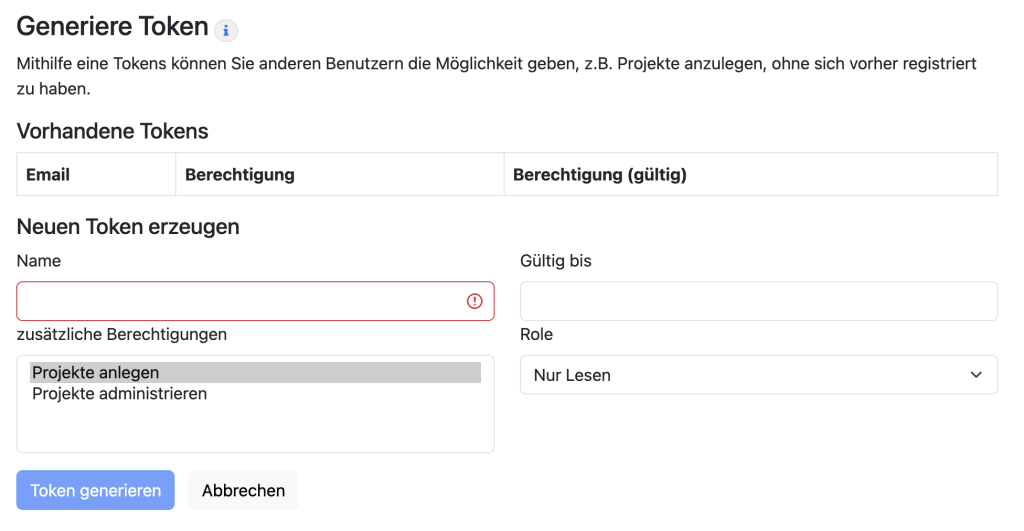Click the Role label text
Image resolution: width=1024 pixels, height=531 pixels.
pos(537,334)
